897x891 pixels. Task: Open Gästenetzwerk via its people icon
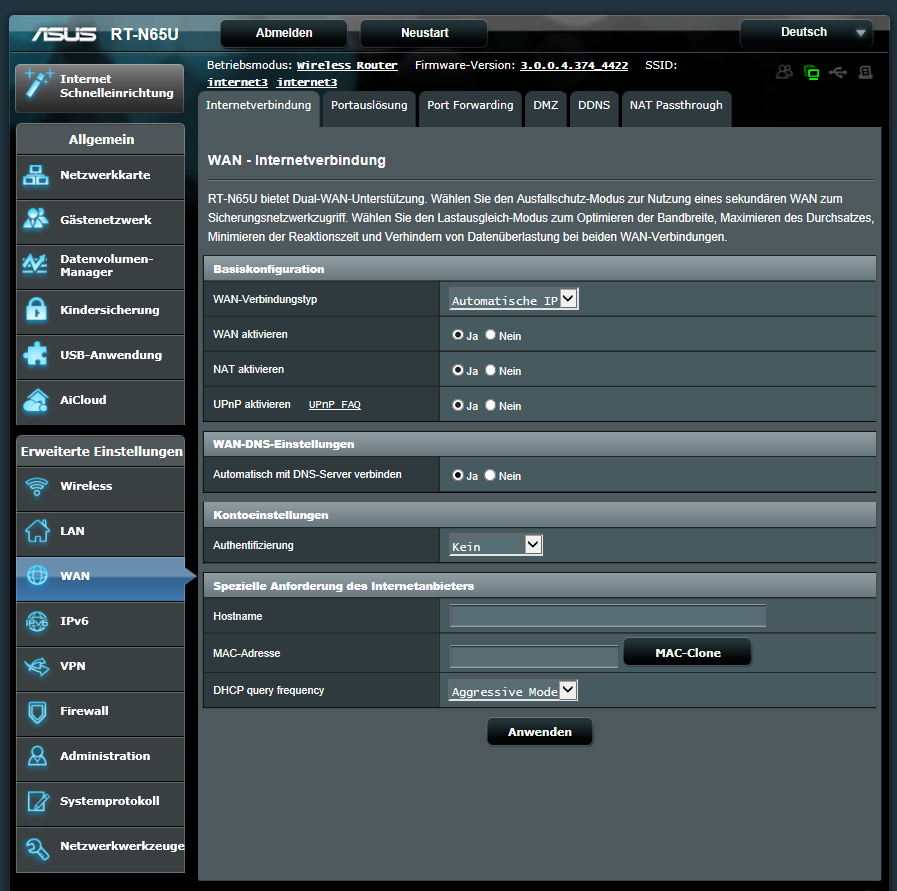coord(37,220)
